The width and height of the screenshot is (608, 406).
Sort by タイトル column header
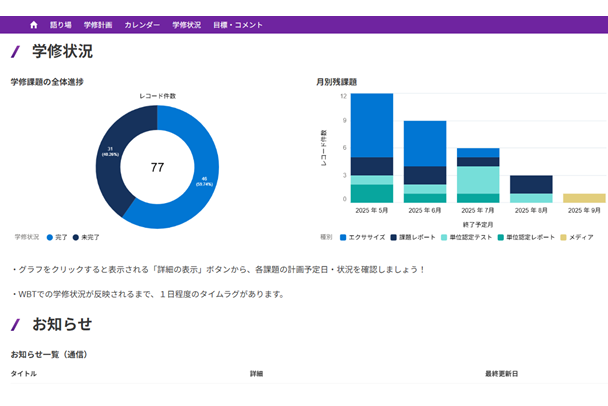pos(24,373)
